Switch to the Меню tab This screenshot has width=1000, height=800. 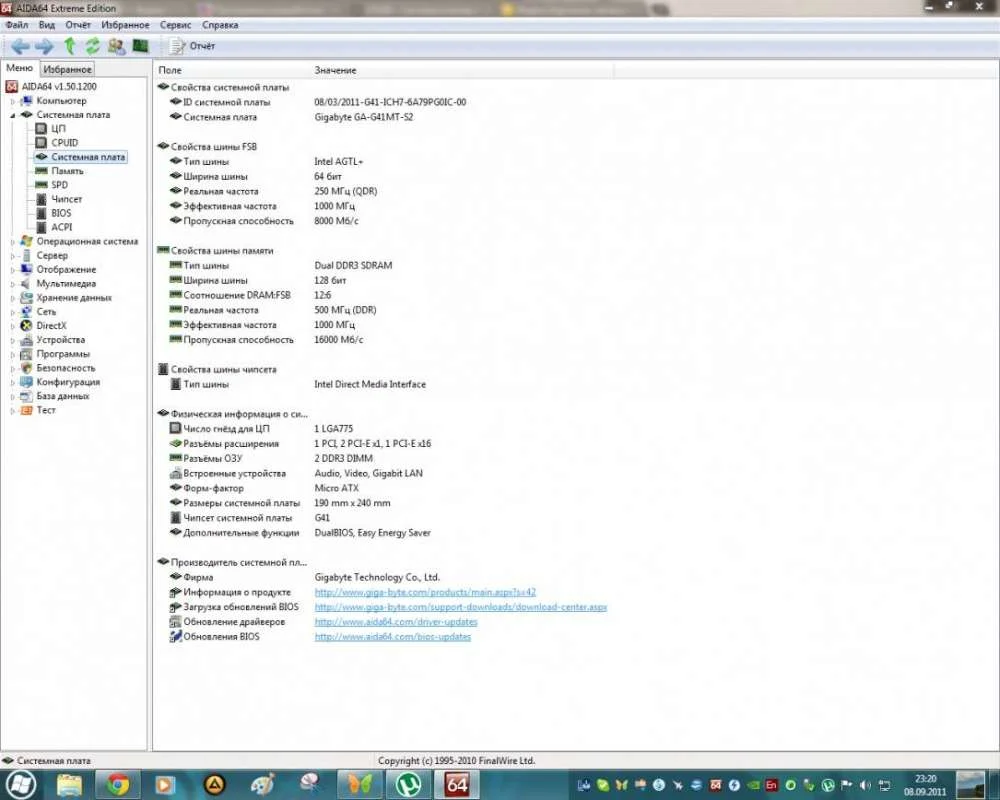tap(19, 68)
